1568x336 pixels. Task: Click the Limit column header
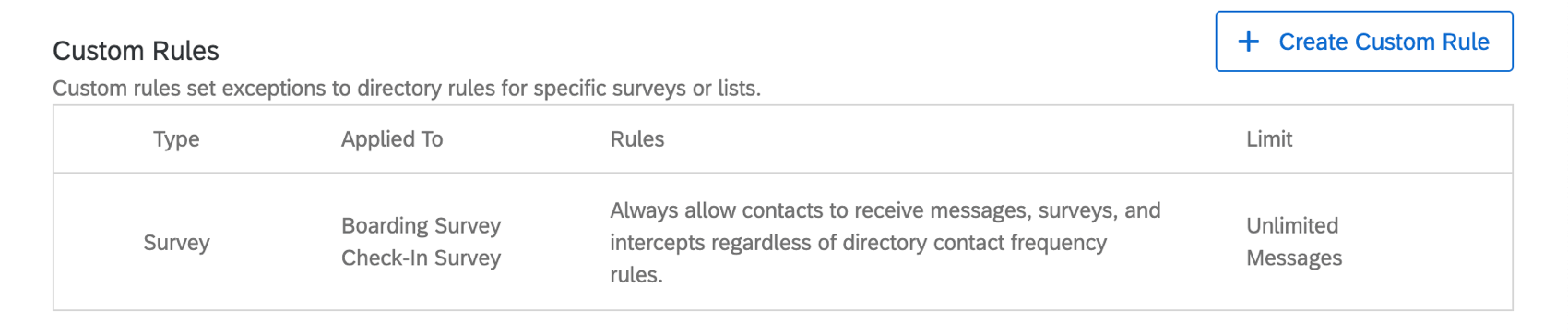coord(1269,139)
